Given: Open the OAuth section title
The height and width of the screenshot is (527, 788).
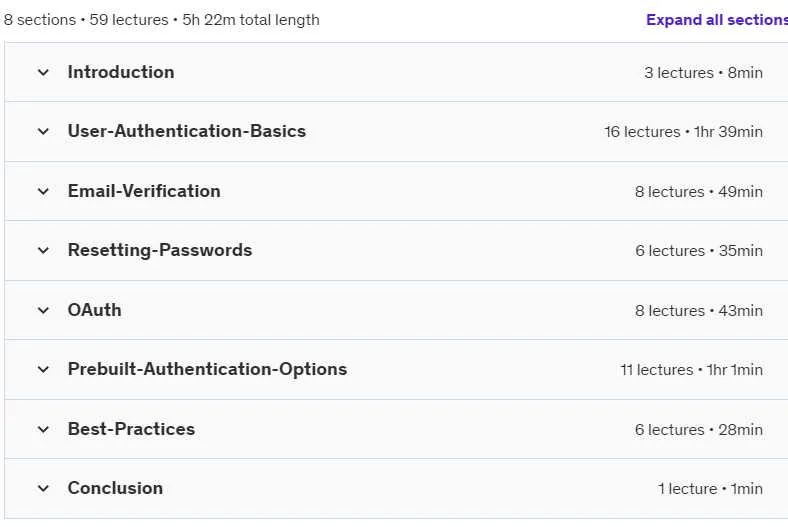Looking at the screenshot, I should (x=94, y=310).
